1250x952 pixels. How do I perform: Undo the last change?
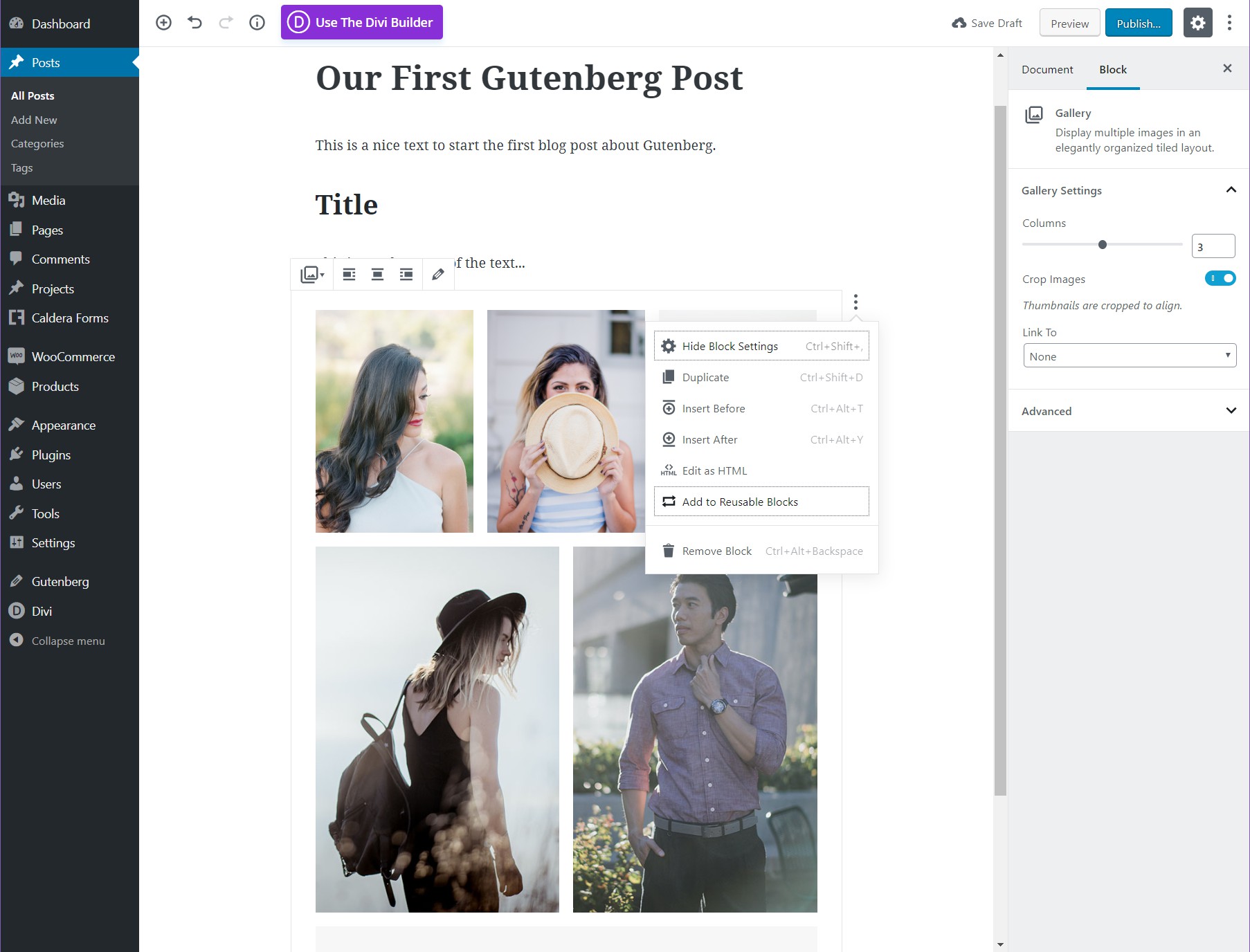pyautogui.click(x=195, y=23)
